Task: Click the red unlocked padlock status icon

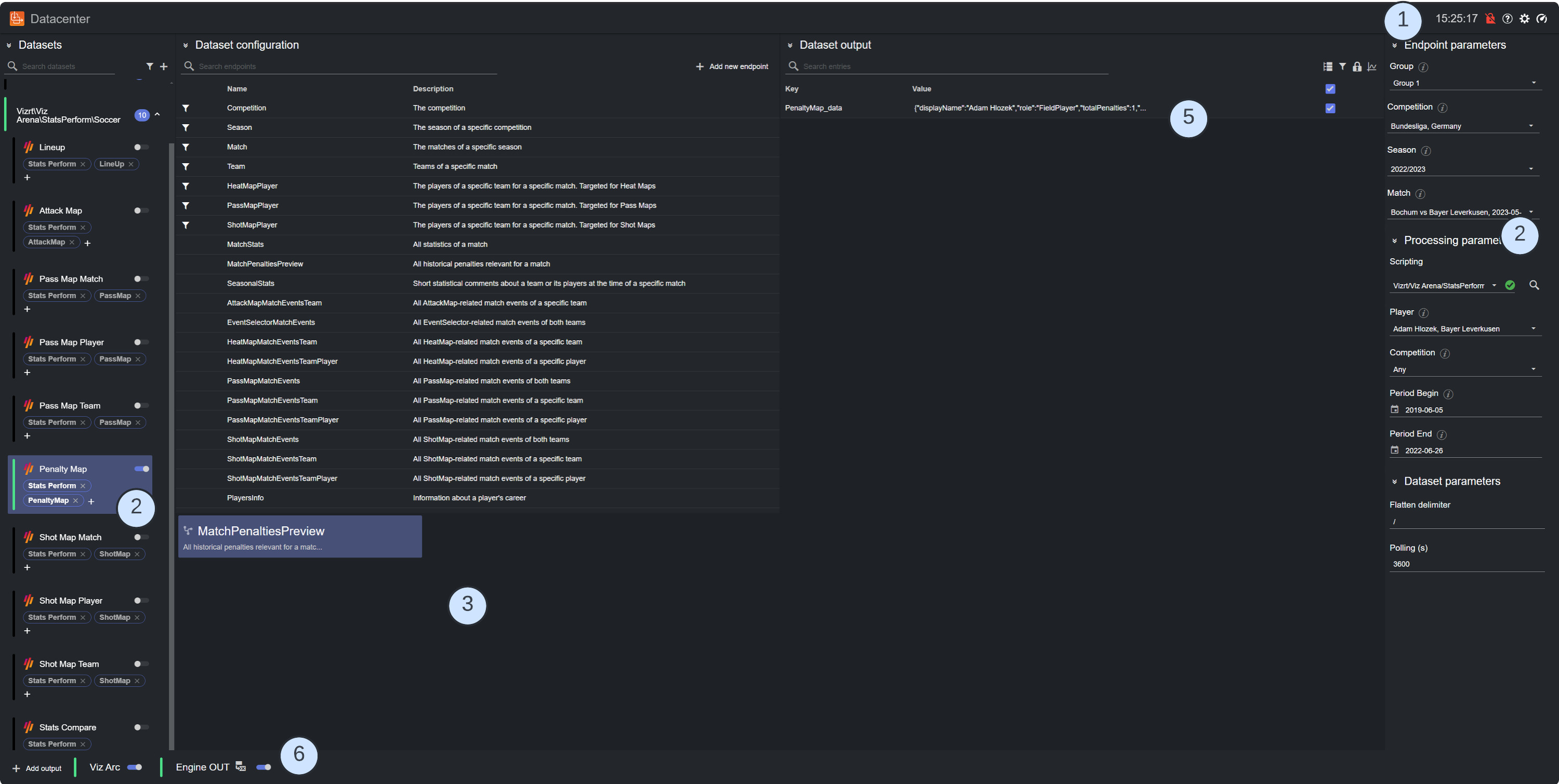Action: point(1490,19)
